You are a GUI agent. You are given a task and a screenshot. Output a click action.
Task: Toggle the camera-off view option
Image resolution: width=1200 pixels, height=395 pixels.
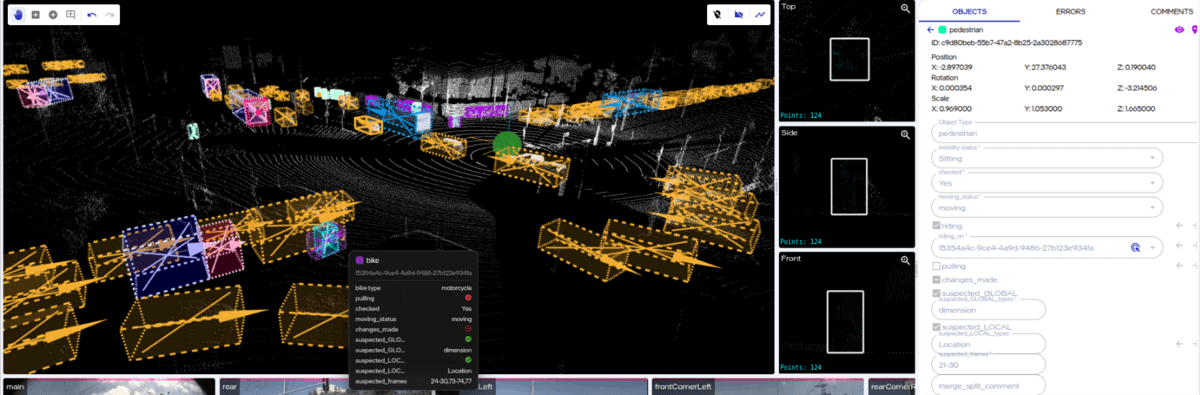click(739, 15)
